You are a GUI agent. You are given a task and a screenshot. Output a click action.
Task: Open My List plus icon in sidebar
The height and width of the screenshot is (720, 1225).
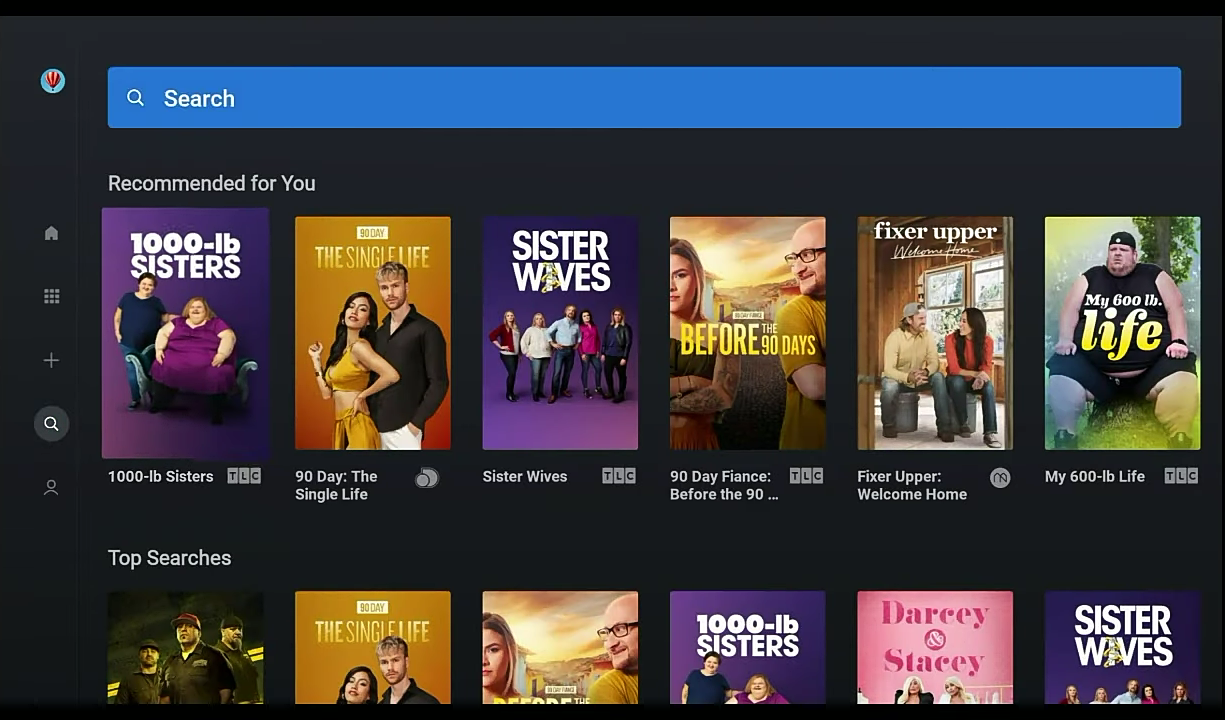(51, 360)
